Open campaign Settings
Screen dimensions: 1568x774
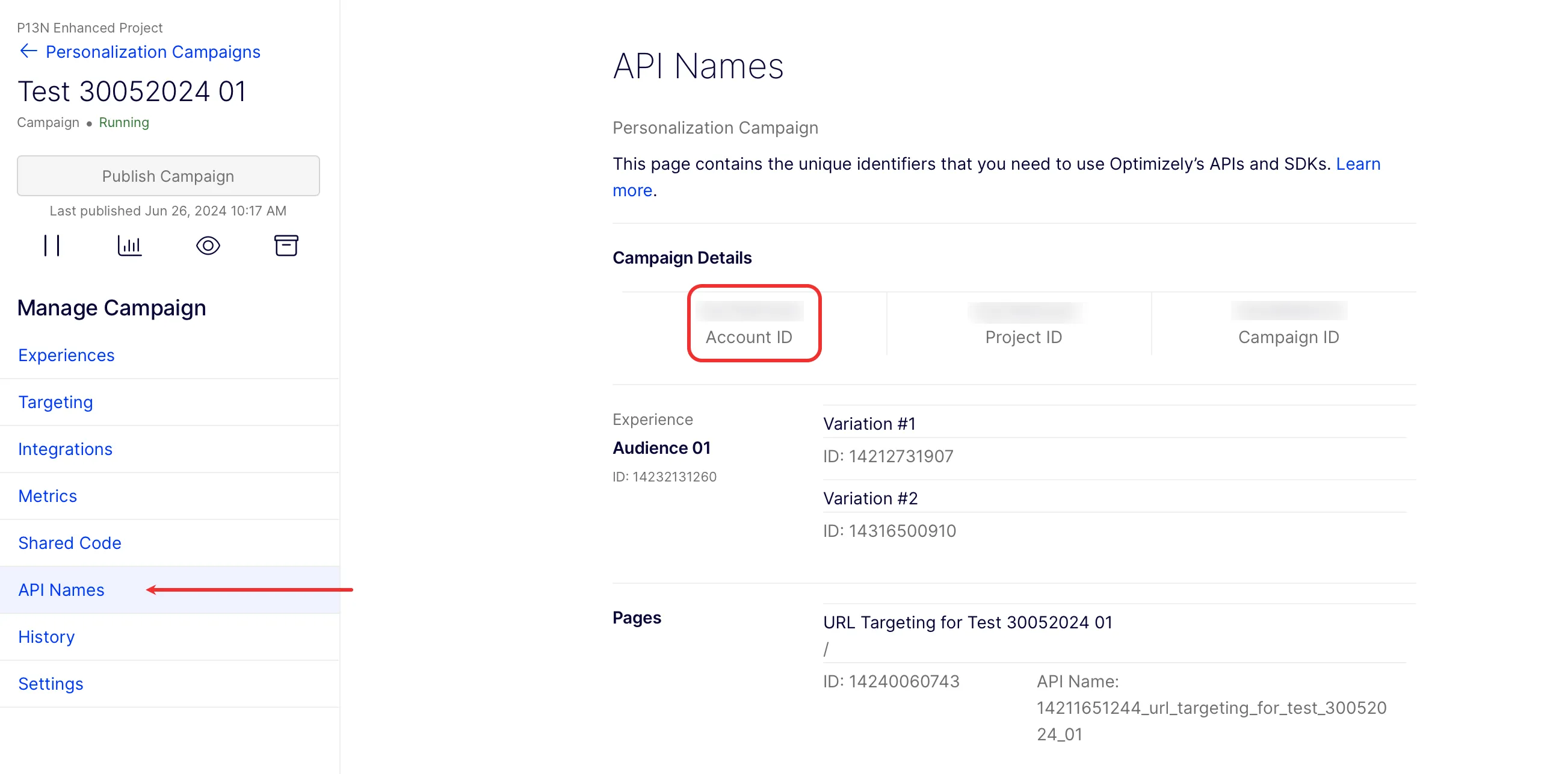pyautogui.click(x=51, y=683)
